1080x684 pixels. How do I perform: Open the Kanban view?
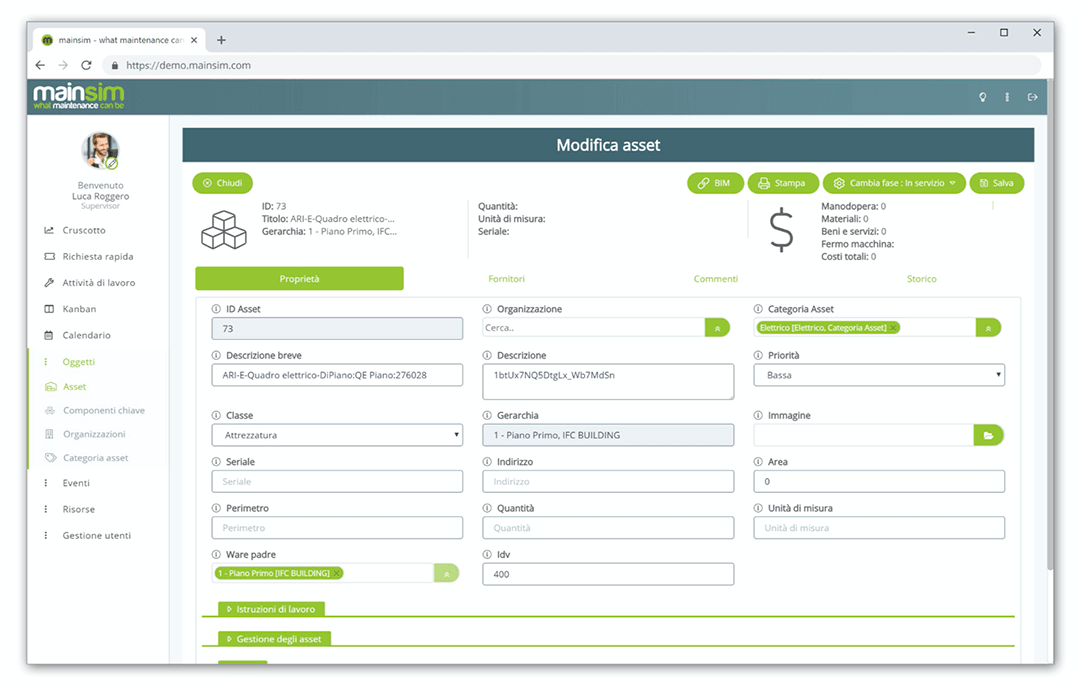pos(79,309)
